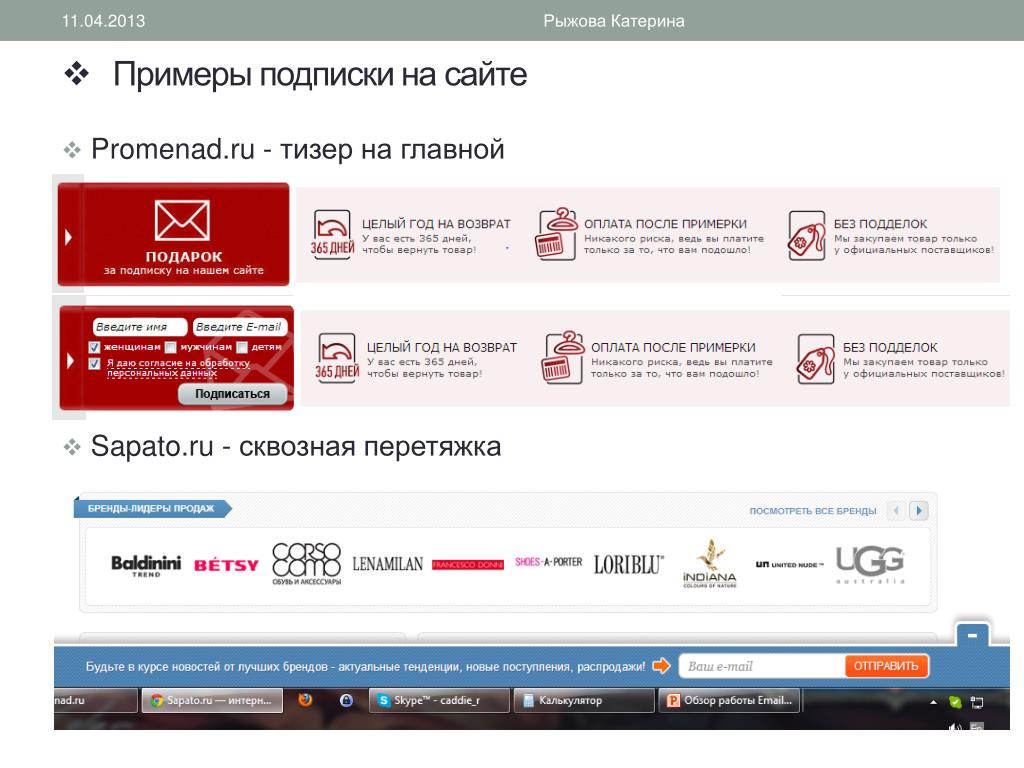Show next brands with right arrow

coord(919,510)
